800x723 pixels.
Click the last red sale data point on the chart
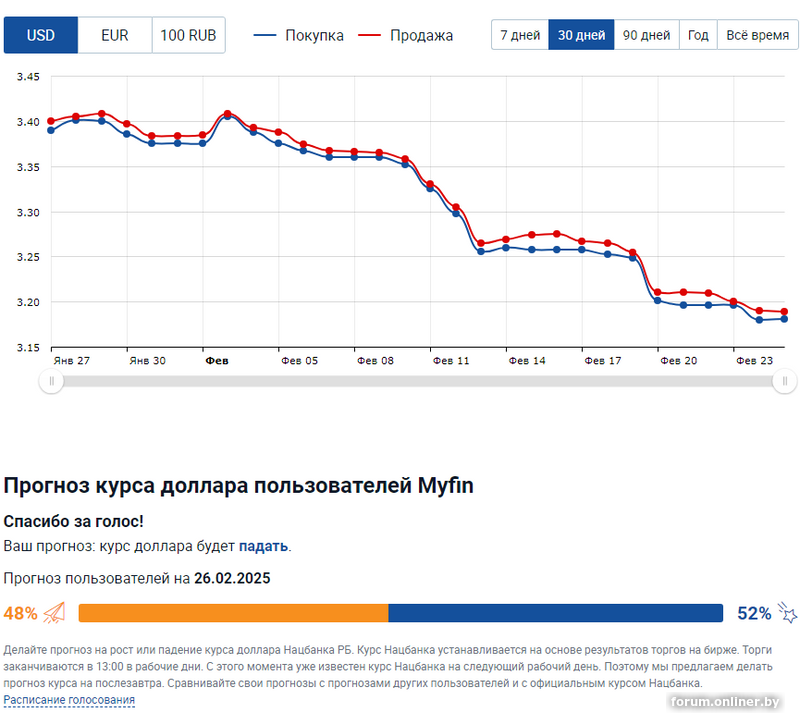[x=784, y=311]
